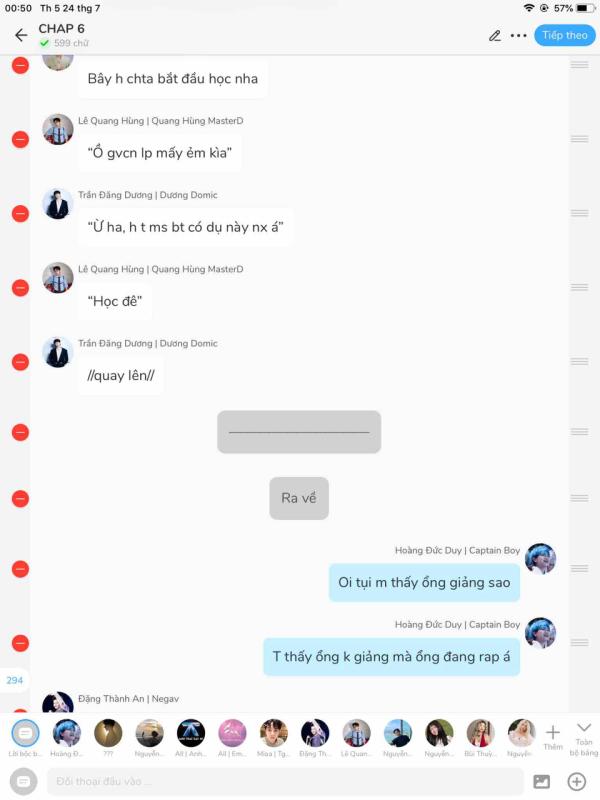
Task: Remove the "Học đê" message with red minus
Action: (20, 288)
